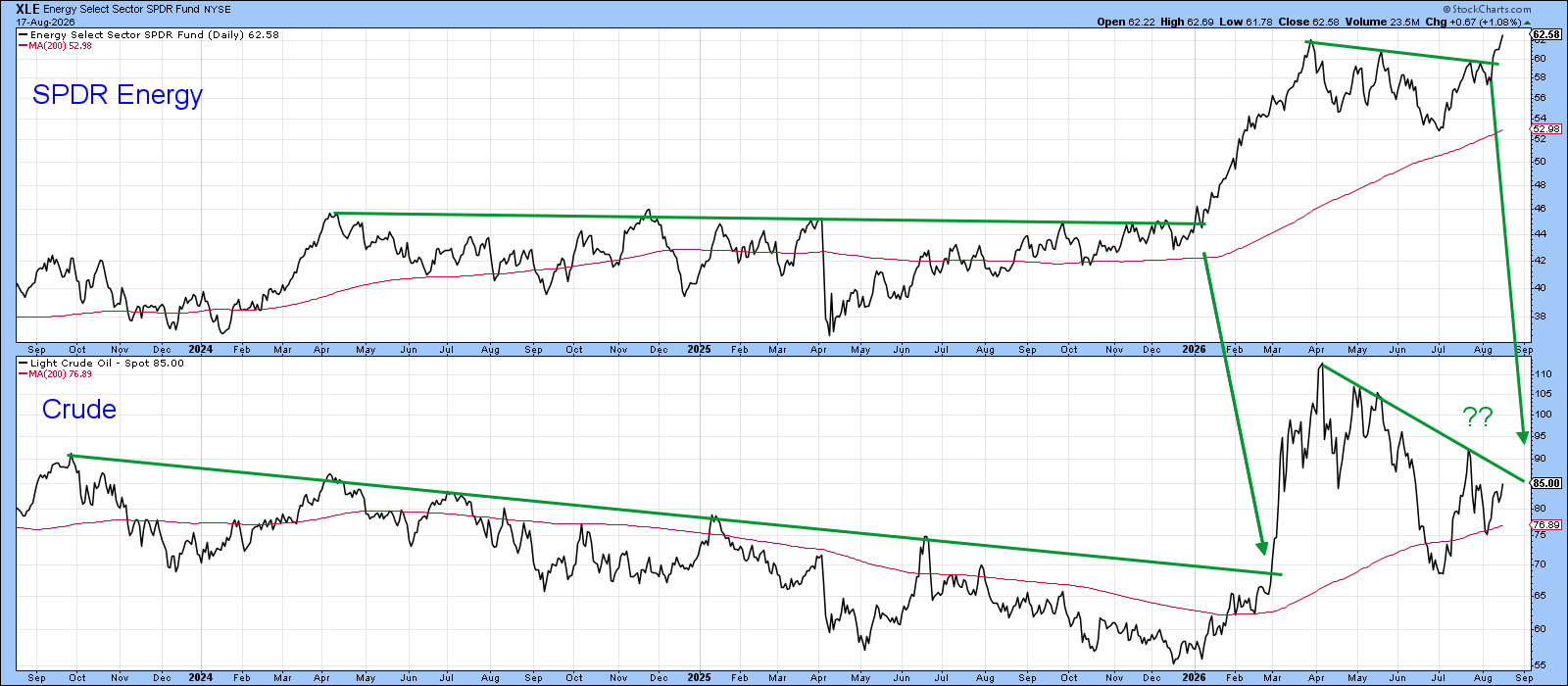Click the 2024 year label on crude time axis

point(201,677)
